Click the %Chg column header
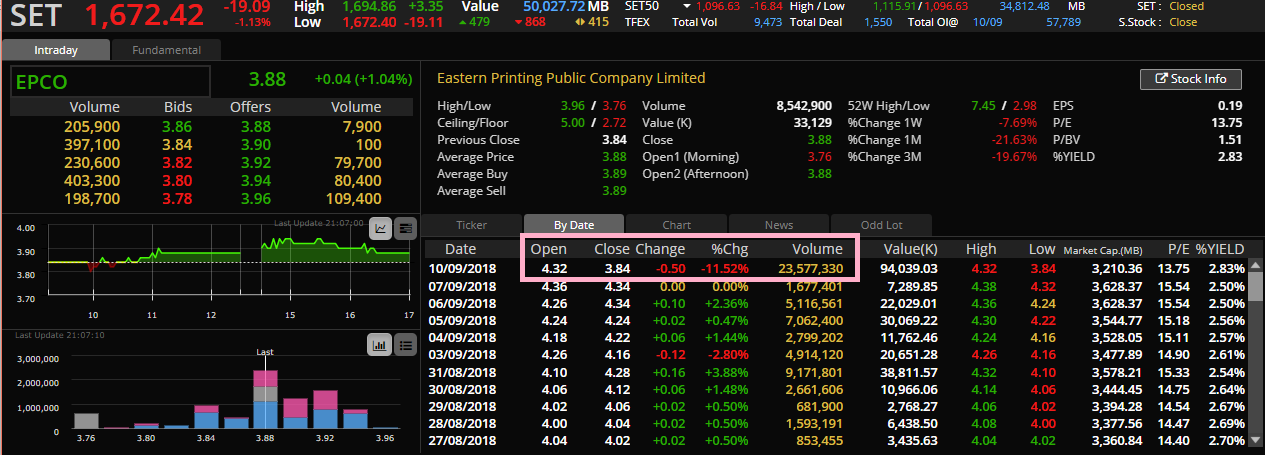1265x455 pixels. pos(729,249)
